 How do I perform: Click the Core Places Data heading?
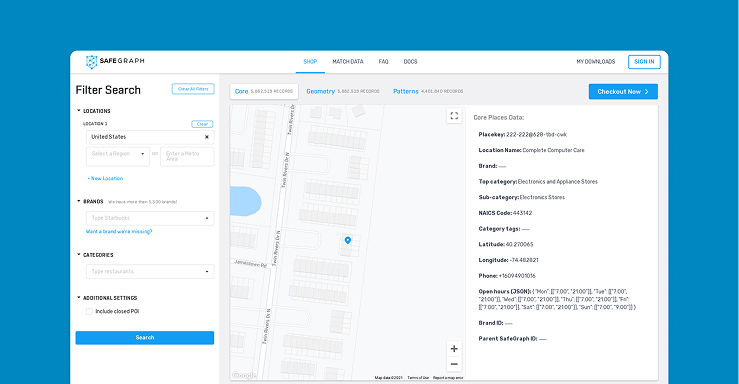coord(499,118)
